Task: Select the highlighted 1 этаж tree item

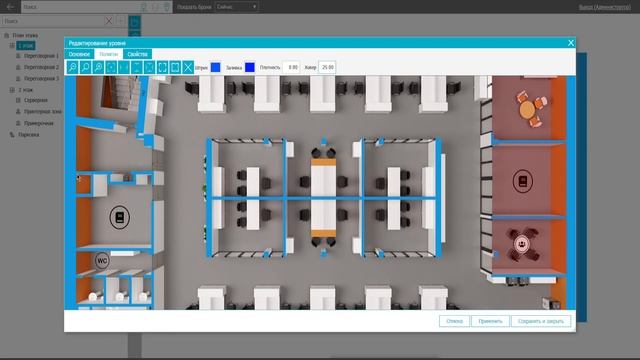Action: 26,46
